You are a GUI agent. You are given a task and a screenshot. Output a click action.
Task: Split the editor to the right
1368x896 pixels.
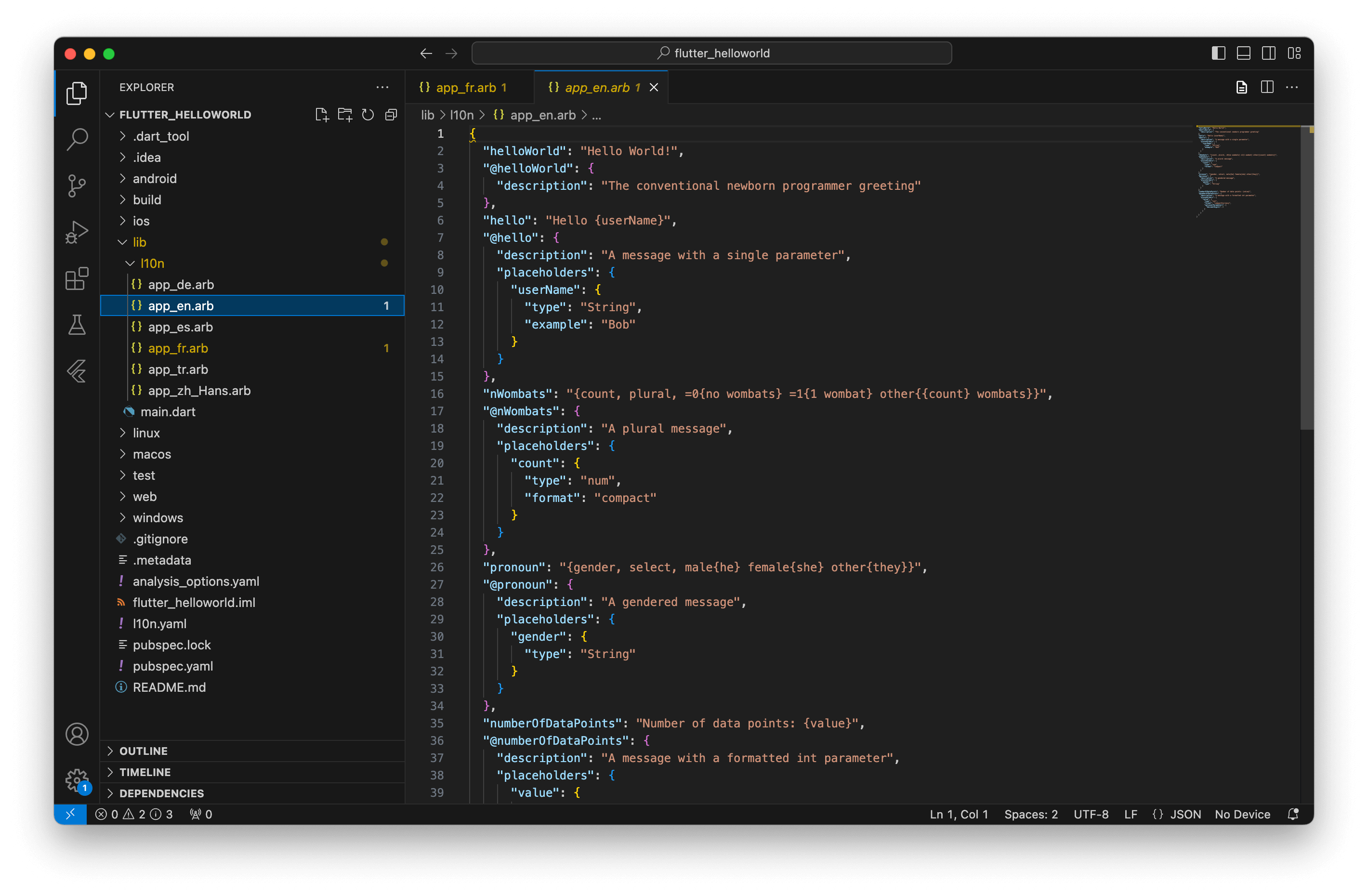(x=1267, y=87)
